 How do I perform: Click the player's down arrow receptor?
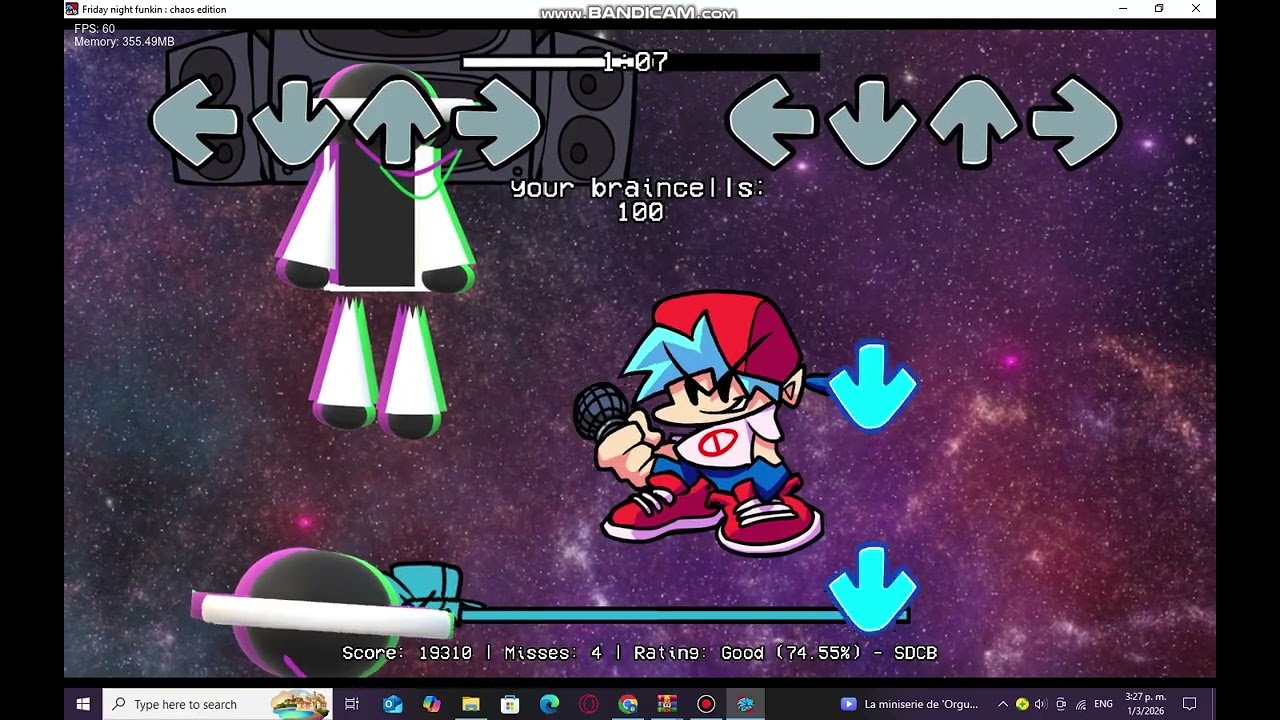872,122
